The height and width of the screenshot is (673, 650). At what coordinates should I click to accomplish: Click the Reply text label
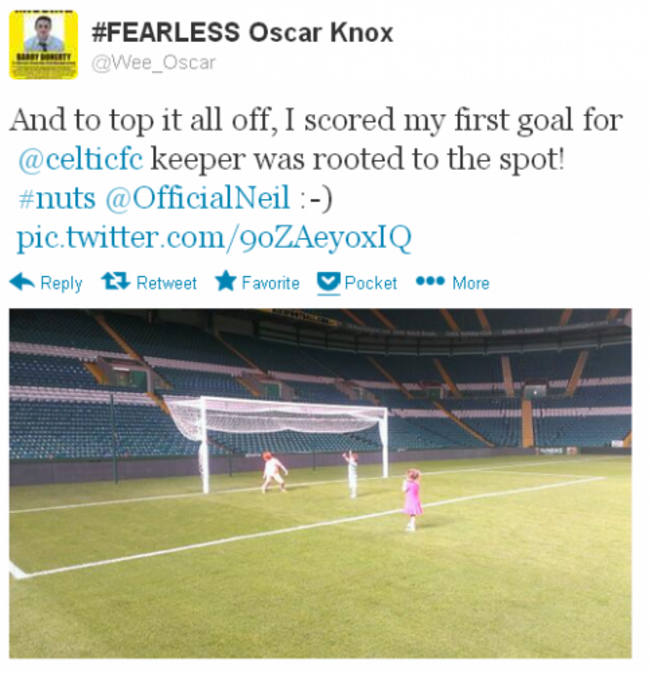[x=61, y=283]
